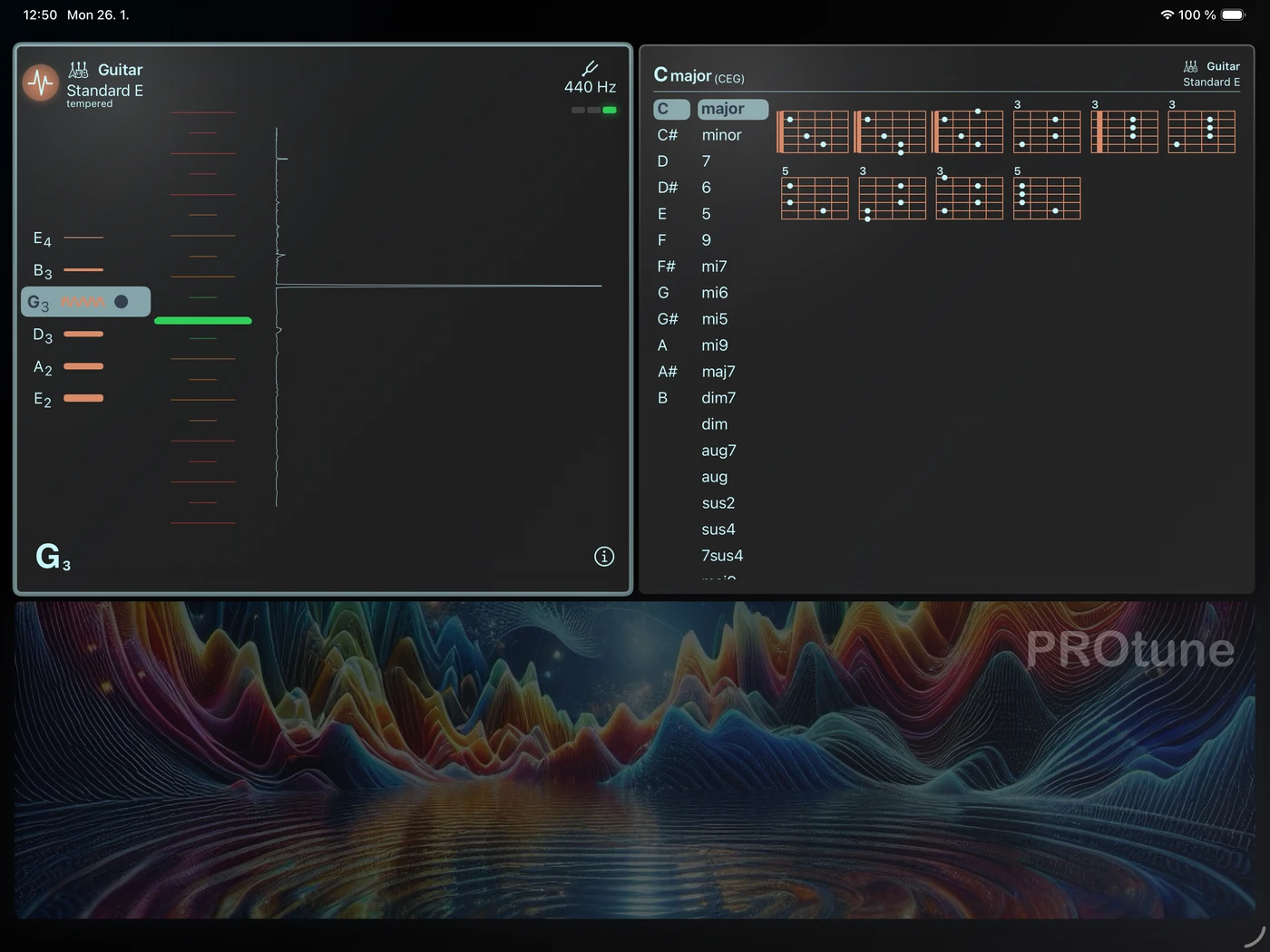The image size is (1270, 952).
Task: Select the E4 string
Action: (x=68, y=238)
